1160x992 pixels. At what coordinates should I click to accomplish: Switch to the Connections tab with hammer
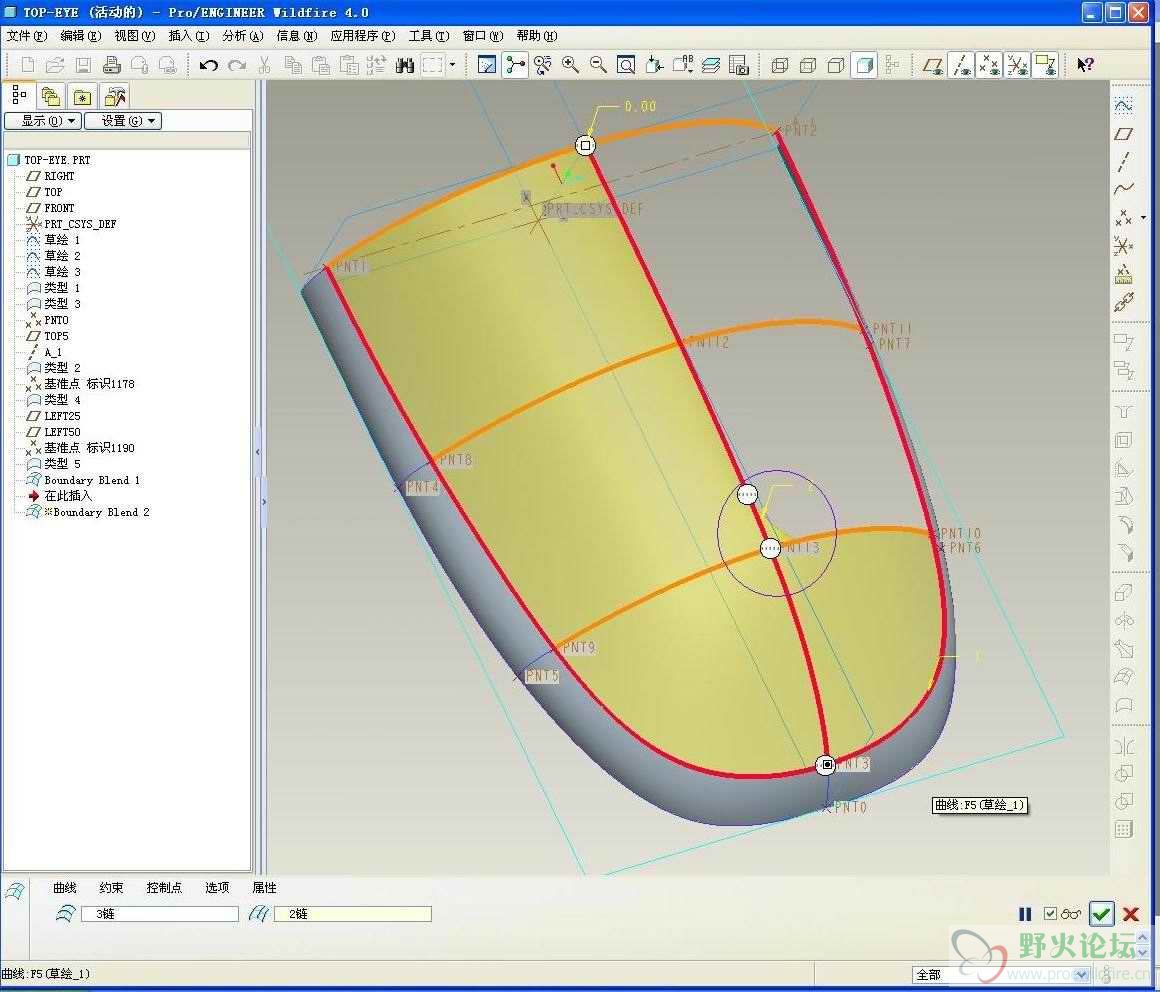coord(115,96)
